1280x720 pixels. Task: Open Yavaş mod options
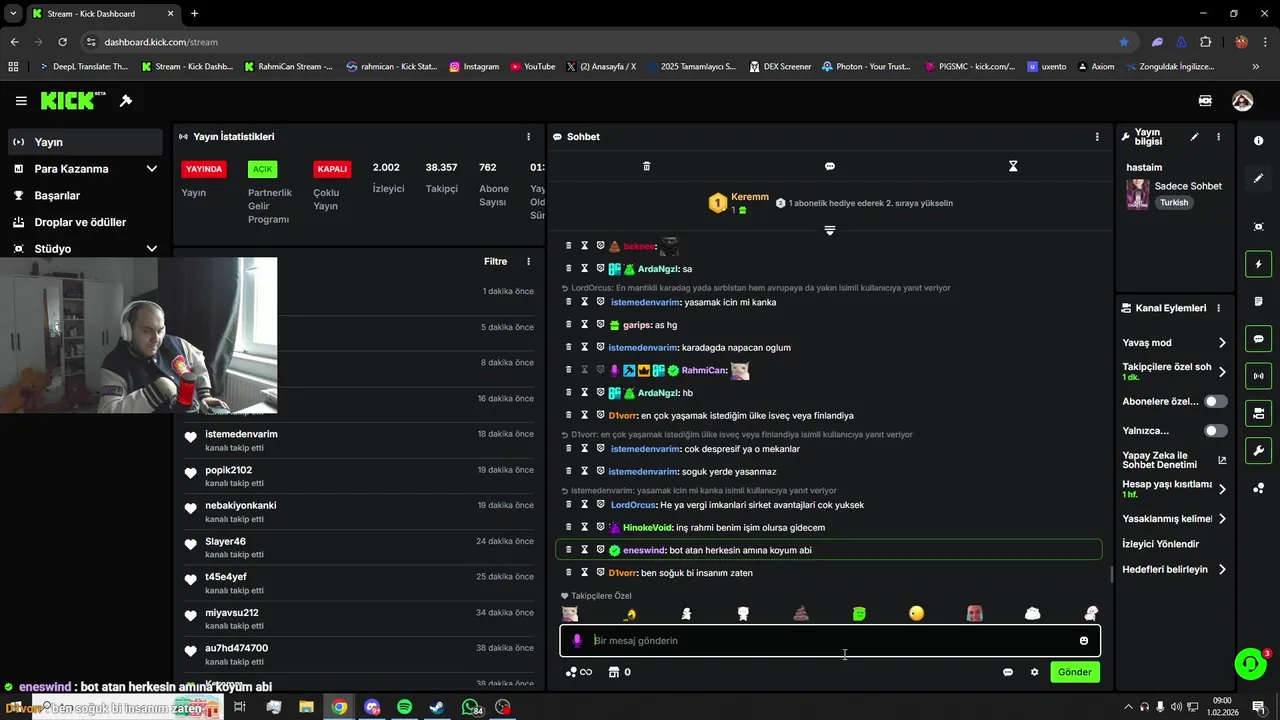(x=1175, y=343)
